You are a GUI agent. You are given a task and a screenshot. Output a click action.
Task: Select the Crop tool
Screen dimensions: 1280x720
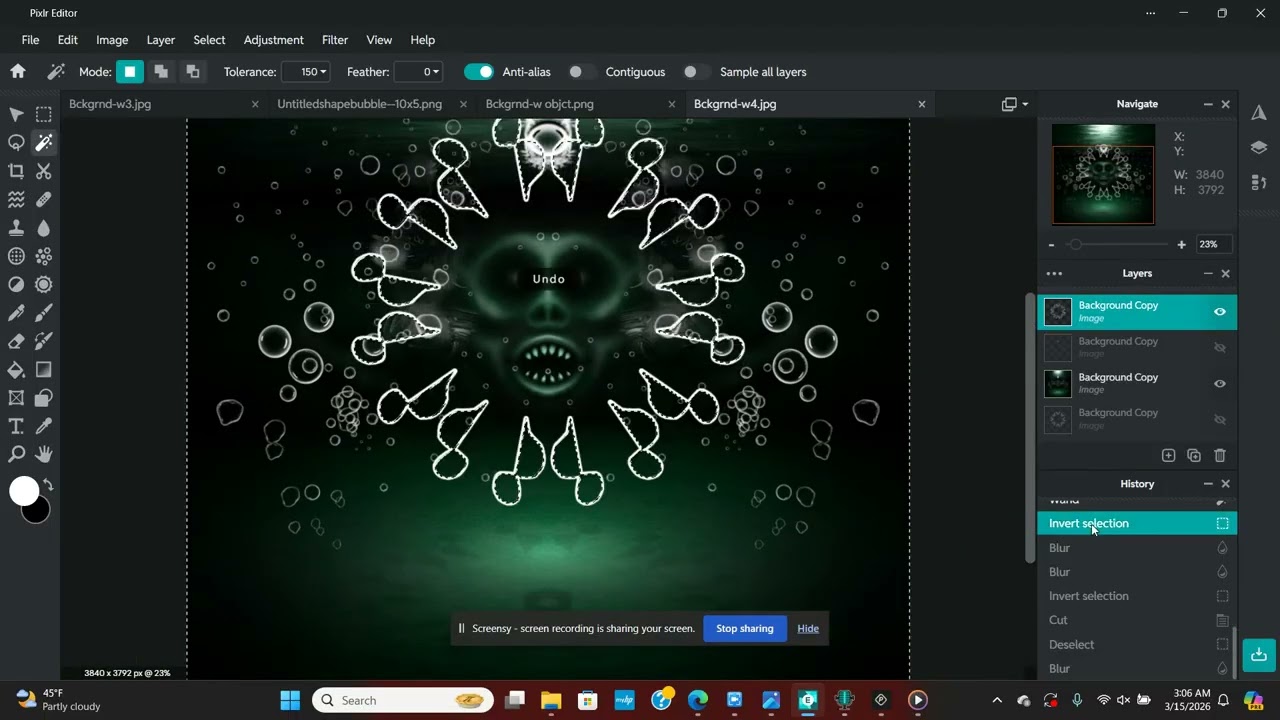coord(16,171)
